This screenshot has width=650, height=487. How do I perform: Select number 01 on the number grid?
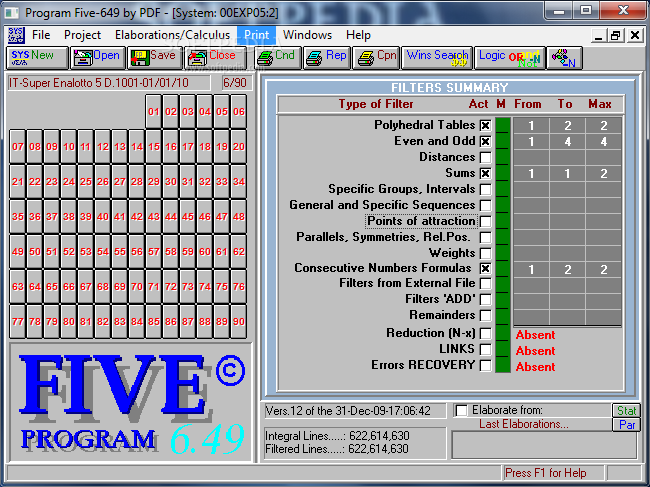pyautogui.click(x=154, y=111)
